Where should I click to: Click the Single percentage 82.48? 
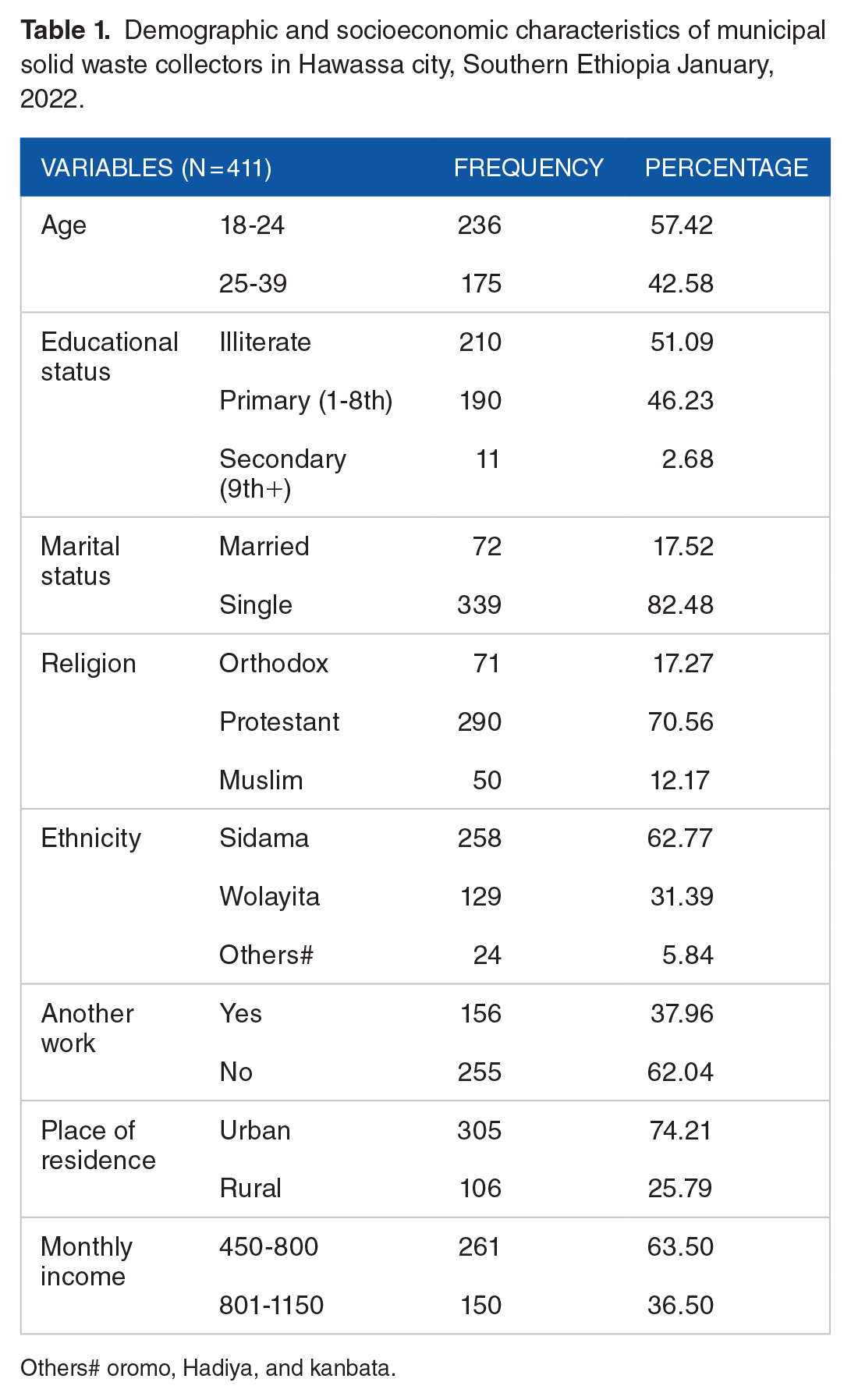pyautogui.click(x=680, y=605)
